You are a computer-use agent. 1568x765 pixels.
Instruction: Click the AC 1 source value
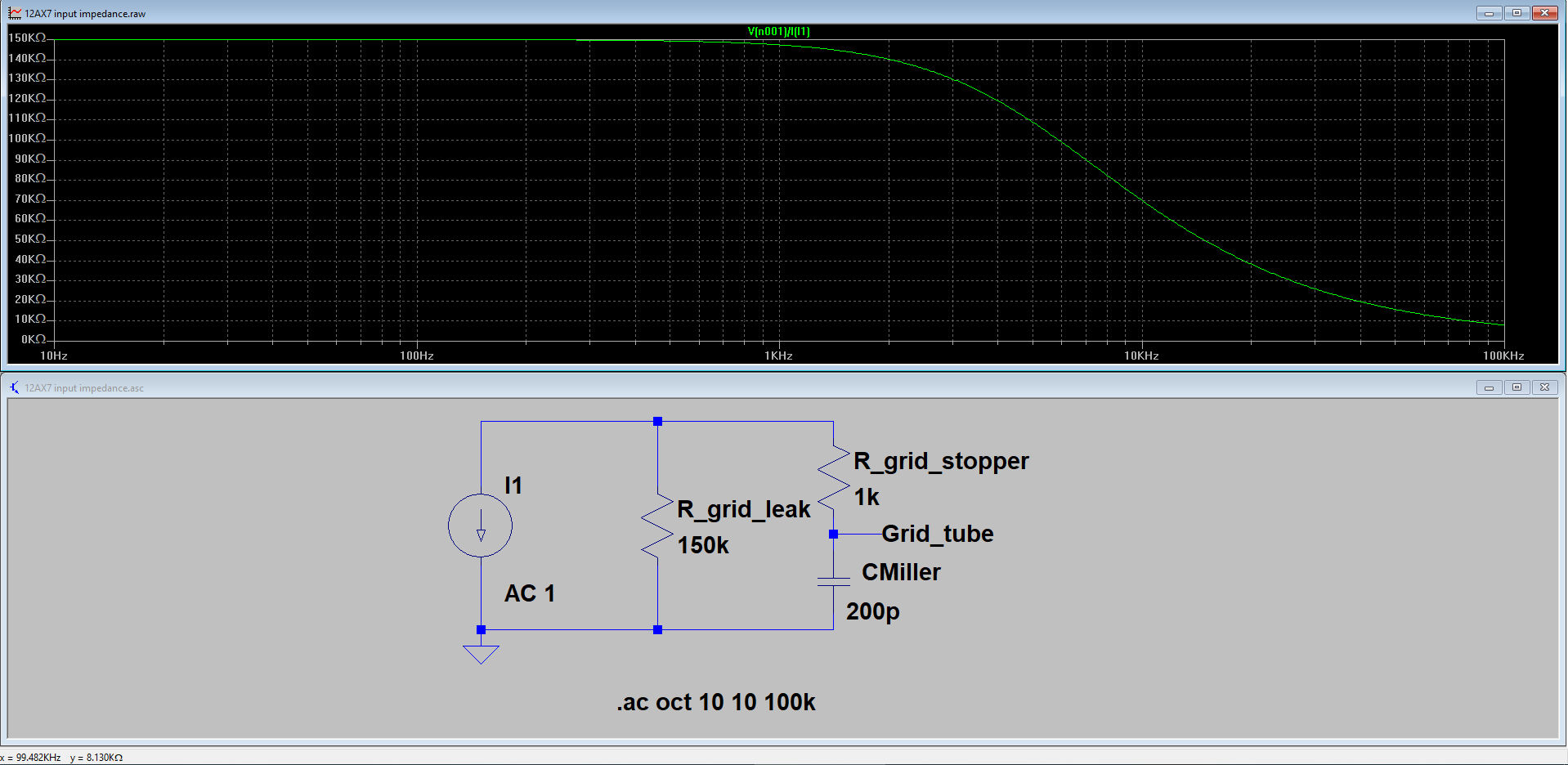click(x=530, y=593)
